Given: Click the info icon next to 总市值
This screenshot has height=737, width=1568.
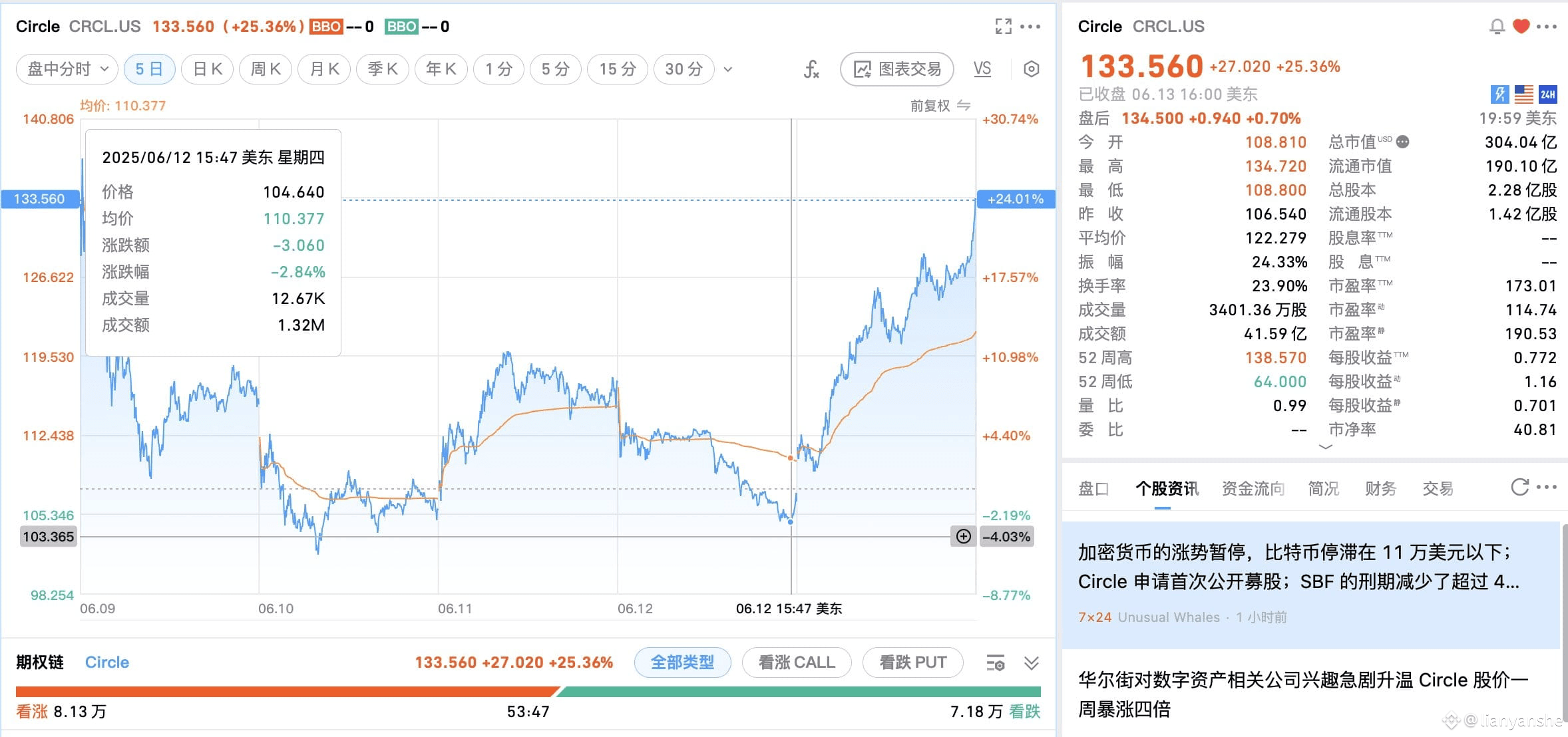Looking at the screenshot, I should (x=1402, y=142).
